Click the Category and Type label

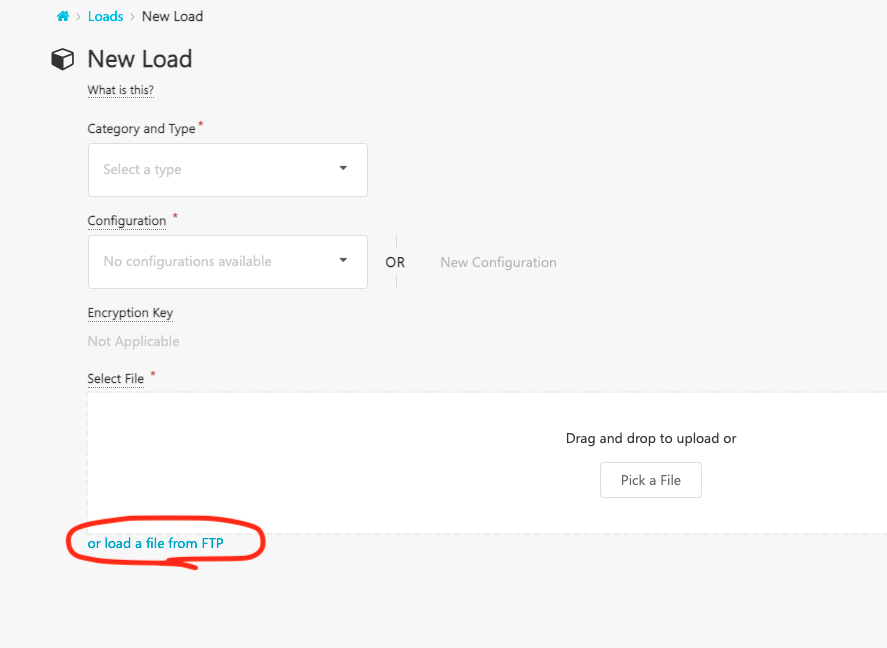tap(141, 129)
